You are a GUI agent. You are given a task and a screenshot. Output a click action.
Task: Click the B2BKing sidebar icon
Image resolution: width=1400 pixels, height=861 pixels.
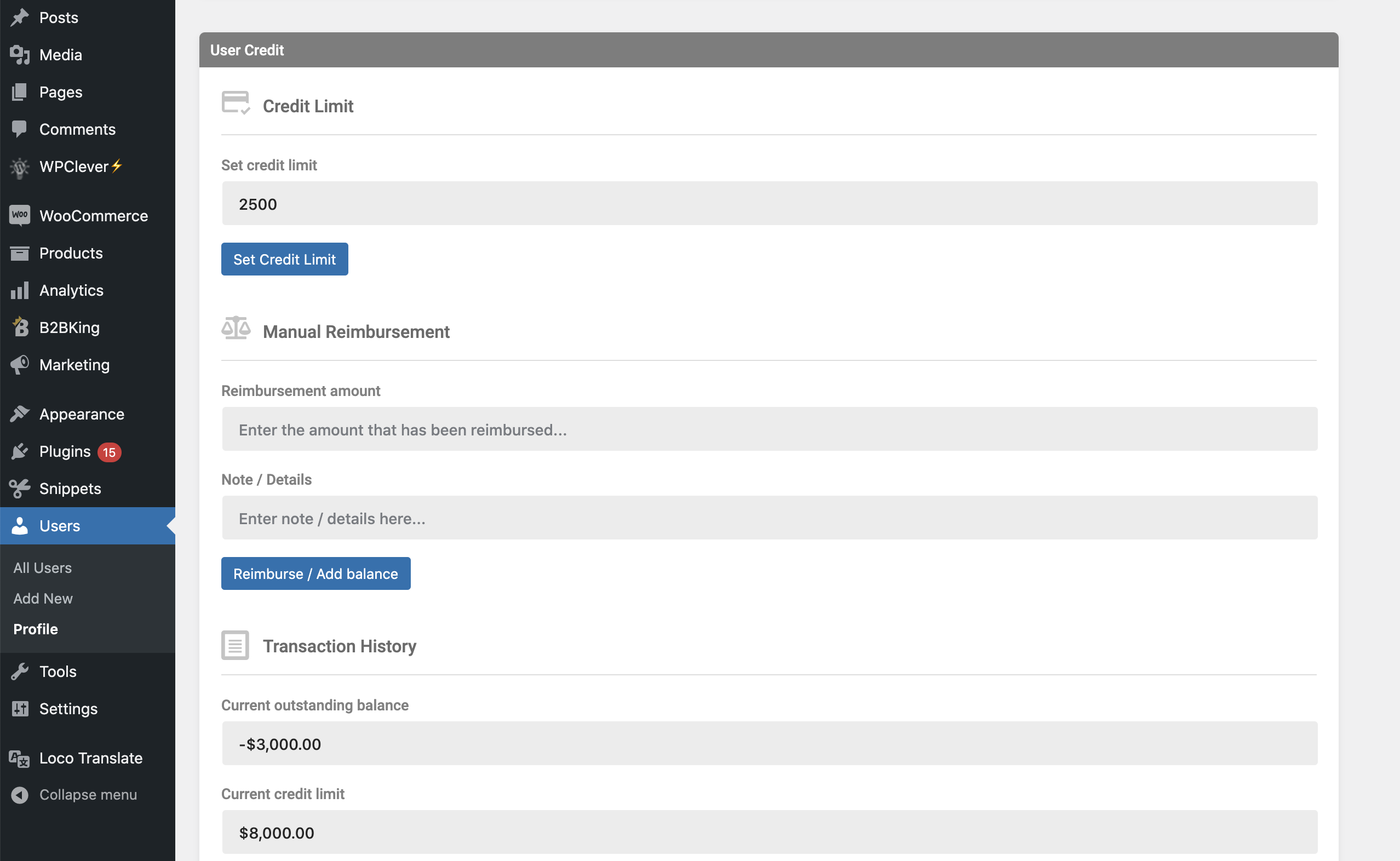click(20, 328)
